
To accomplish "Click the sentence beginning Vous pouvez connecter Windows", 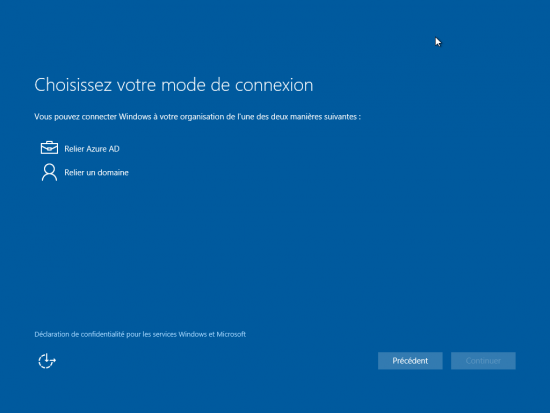I will (197, 117).
